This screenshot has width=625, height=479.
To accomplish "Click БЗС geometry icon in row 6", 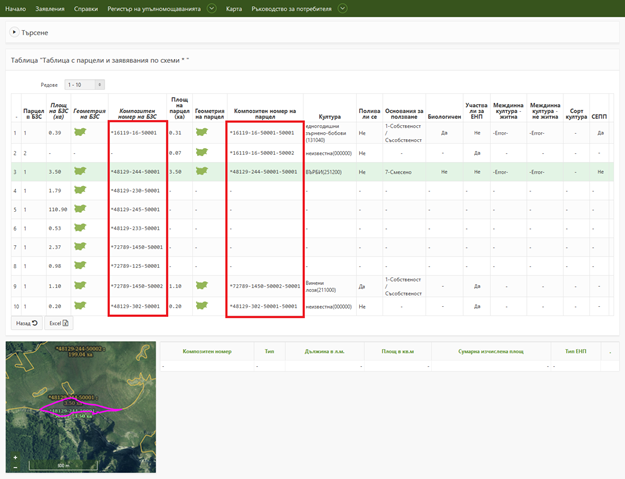I will pyautogui.click(x=80, y=228).
